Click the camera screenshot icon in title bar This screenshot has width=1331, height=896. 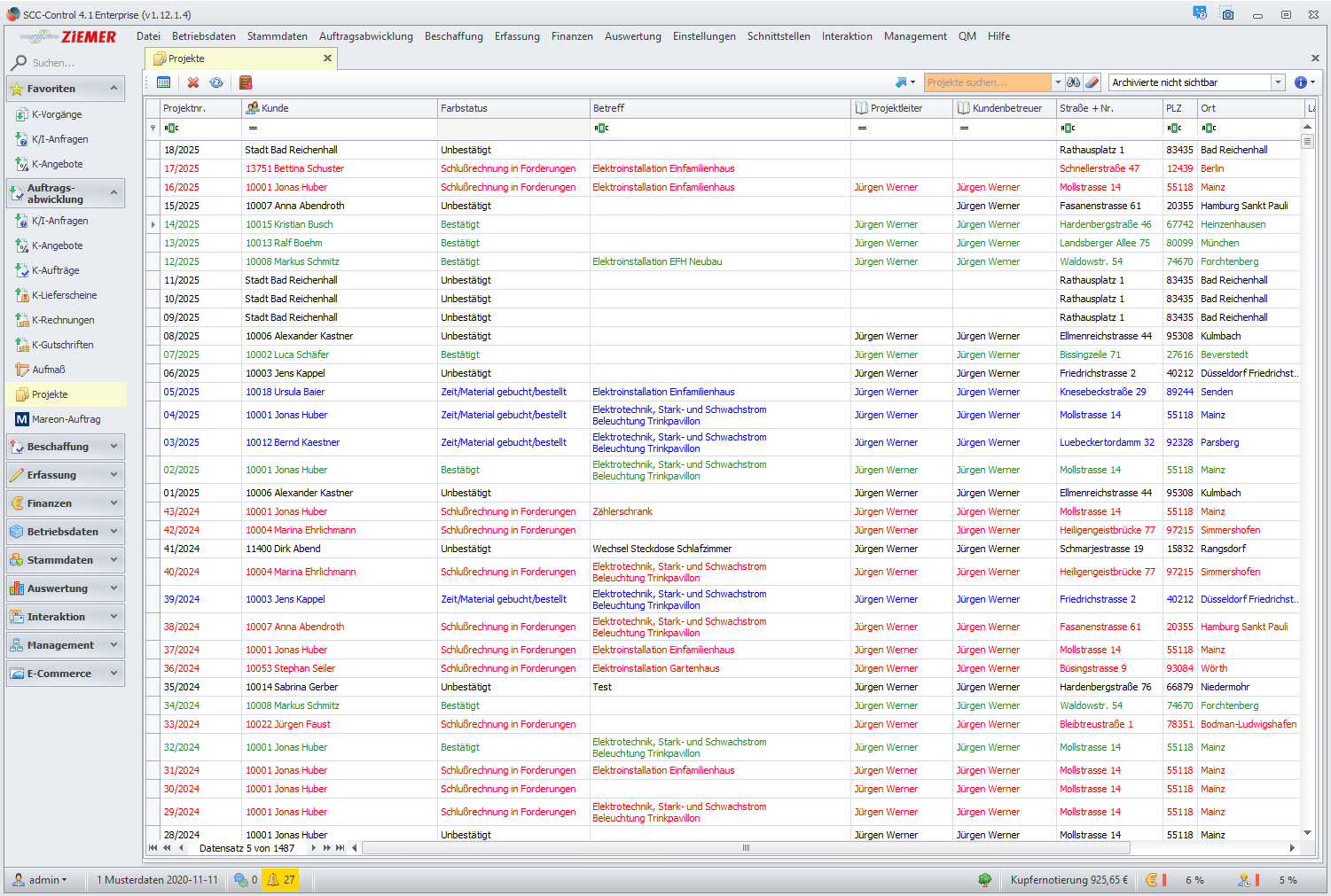(x=1228, y=15)
